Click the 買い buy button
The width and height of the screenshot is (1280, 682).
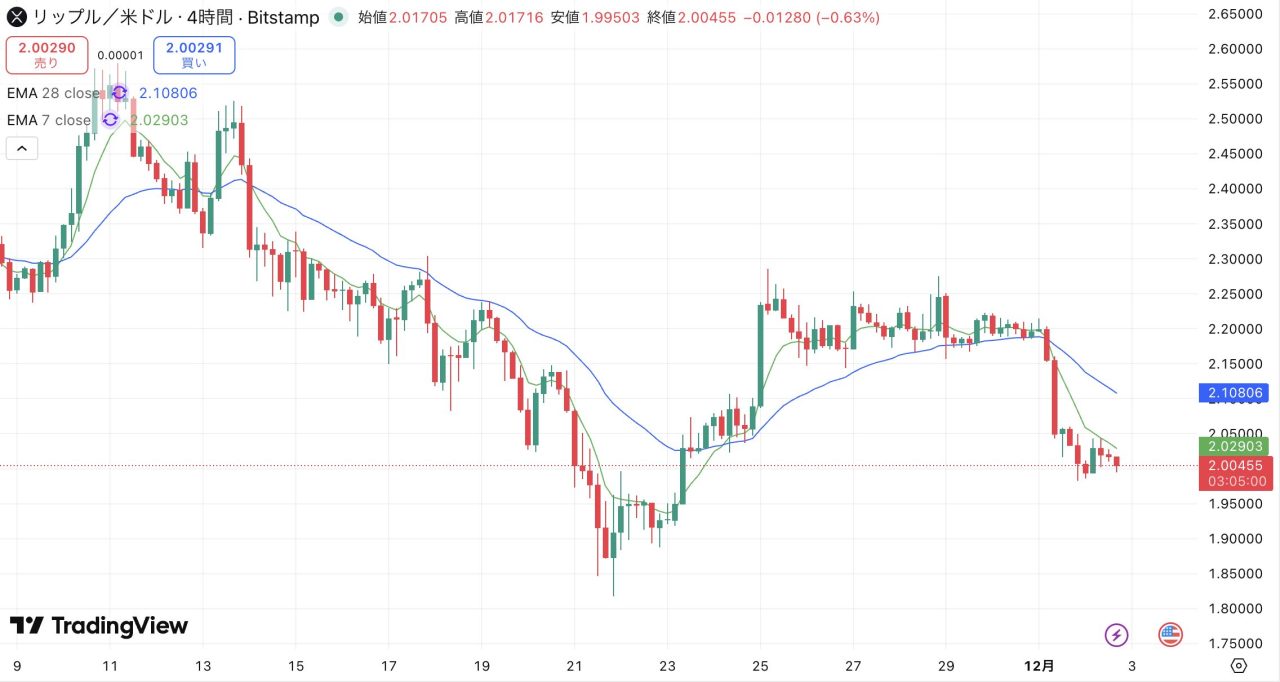click(x=194, y=55)
